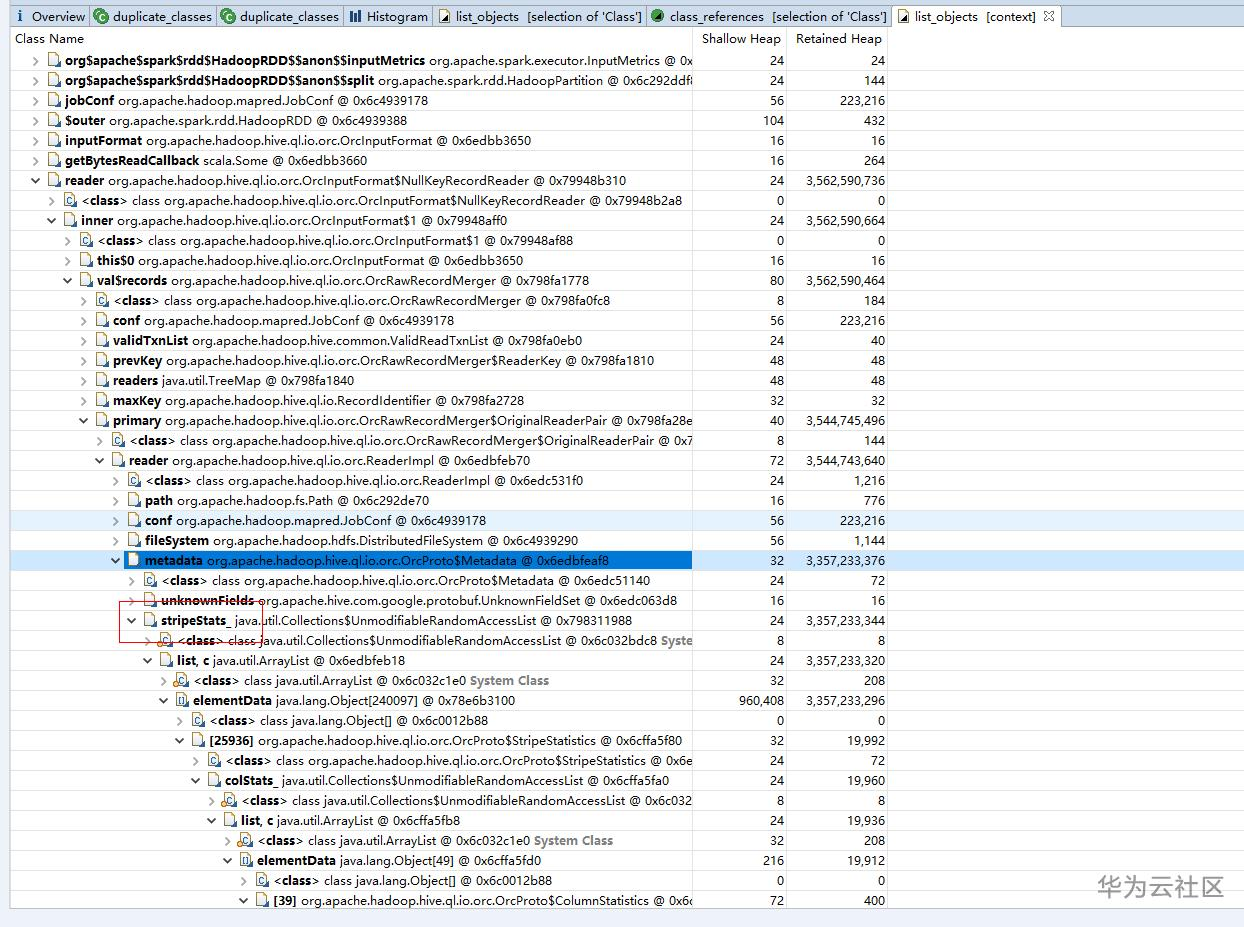Collapse the inner OrcInputFormat$1 node
Image resolution: width=1244 pixels, height=927 pixels.
52,220
